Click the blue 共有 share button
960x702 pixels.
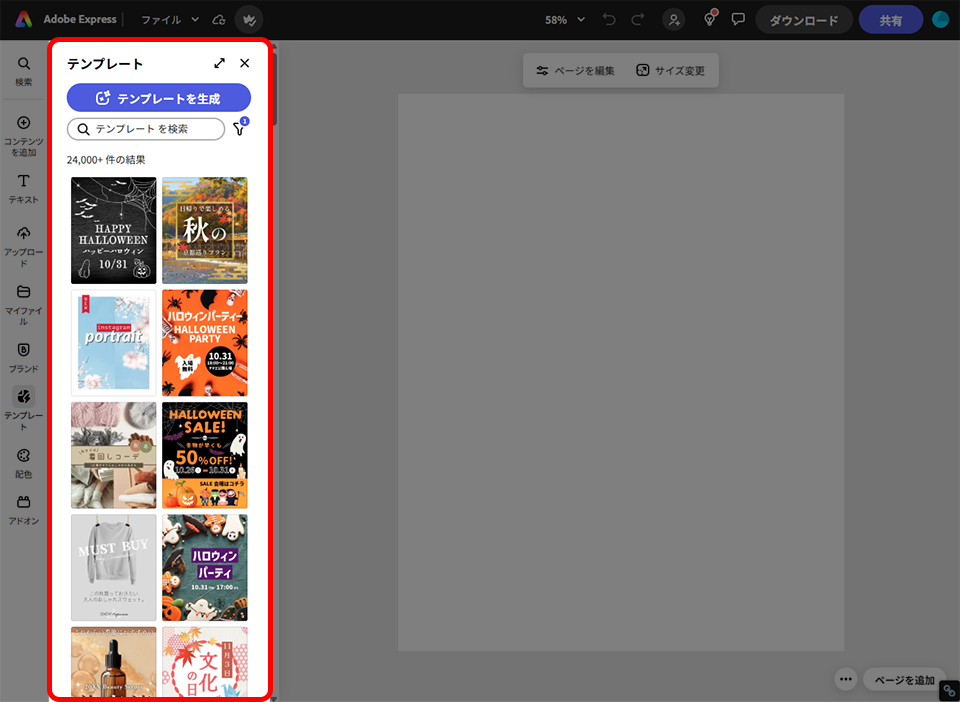890,20
